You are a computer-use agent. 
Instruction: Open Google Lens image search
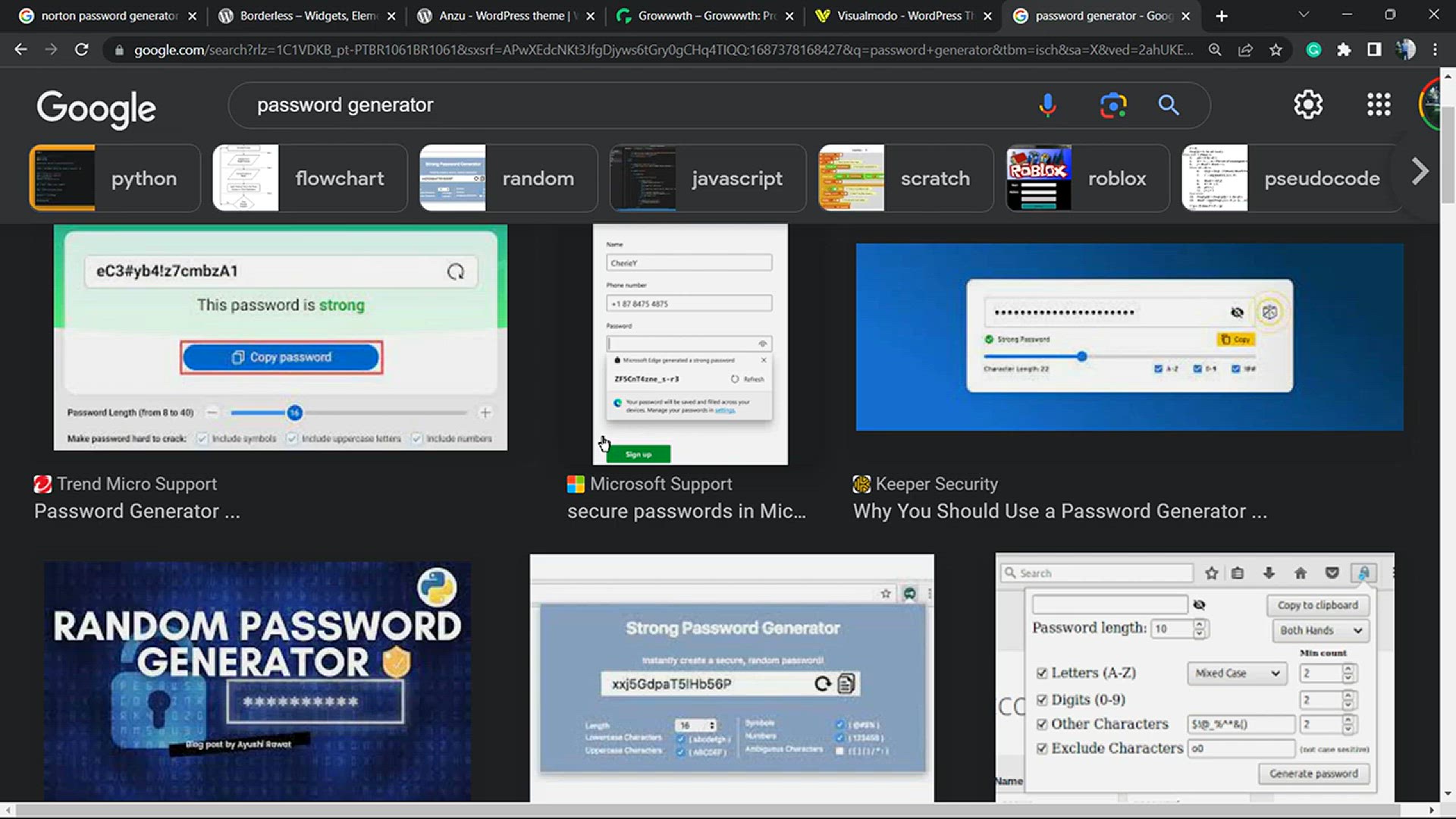[1112, 105]
